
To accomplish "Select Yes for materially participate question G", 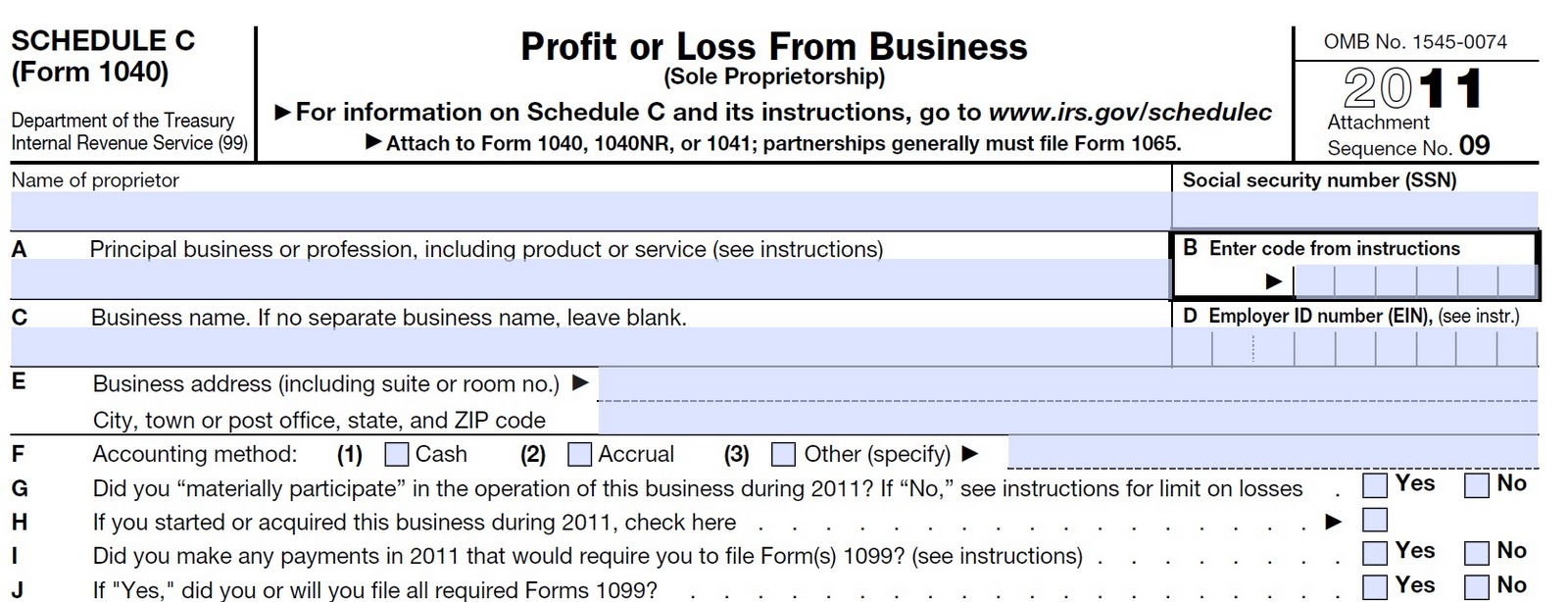I will click(x=1375, y=485).
